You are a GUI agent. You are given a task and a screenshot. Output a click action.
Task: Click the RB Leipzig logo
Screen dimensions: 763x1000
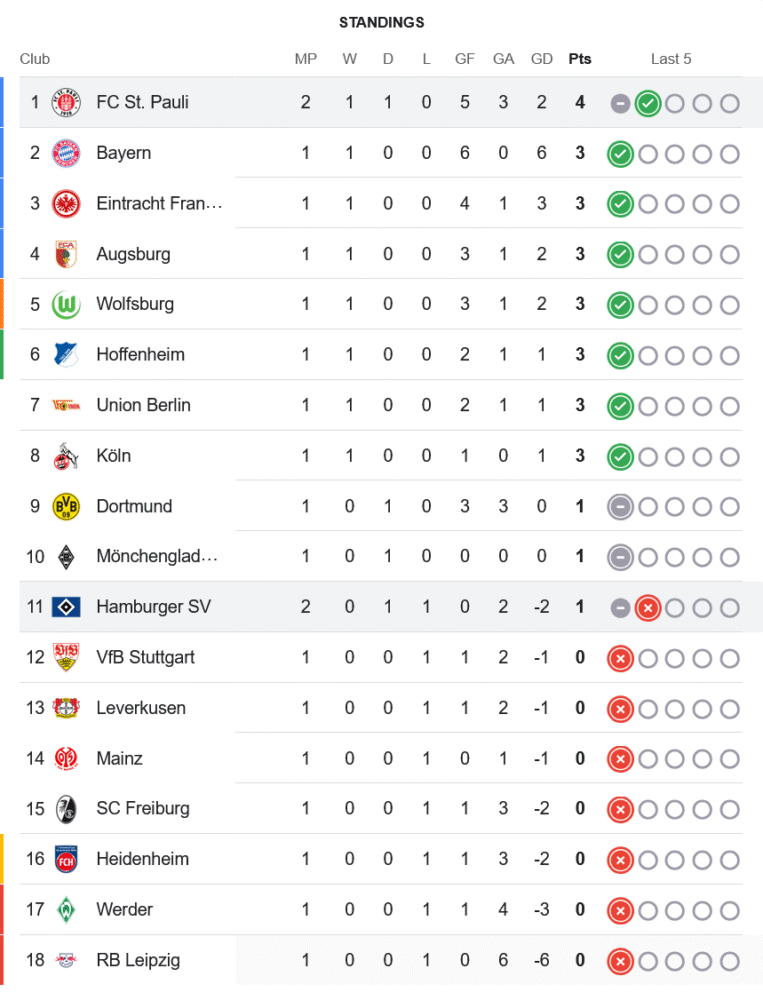point(65,960)
